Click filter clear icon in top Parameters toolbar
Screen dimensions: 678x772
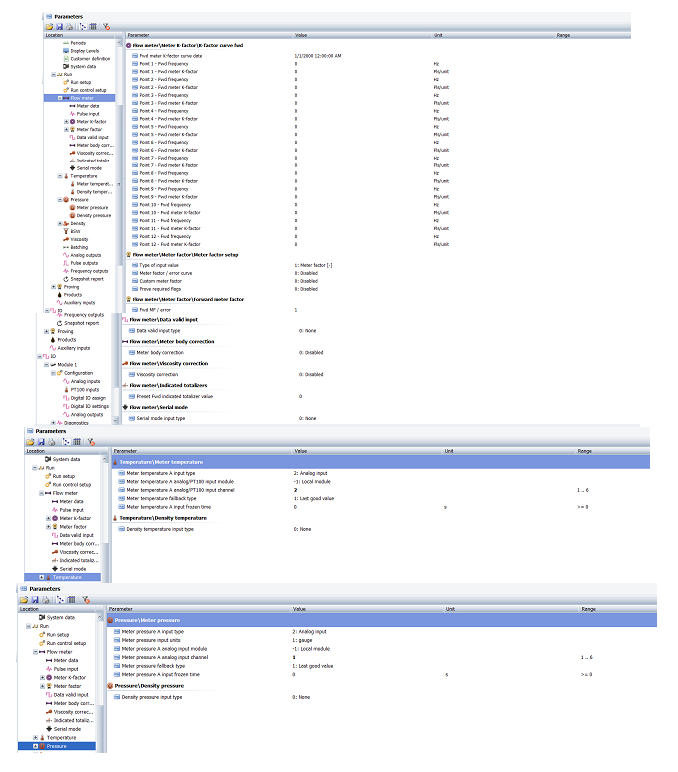(x=106, y=27)
